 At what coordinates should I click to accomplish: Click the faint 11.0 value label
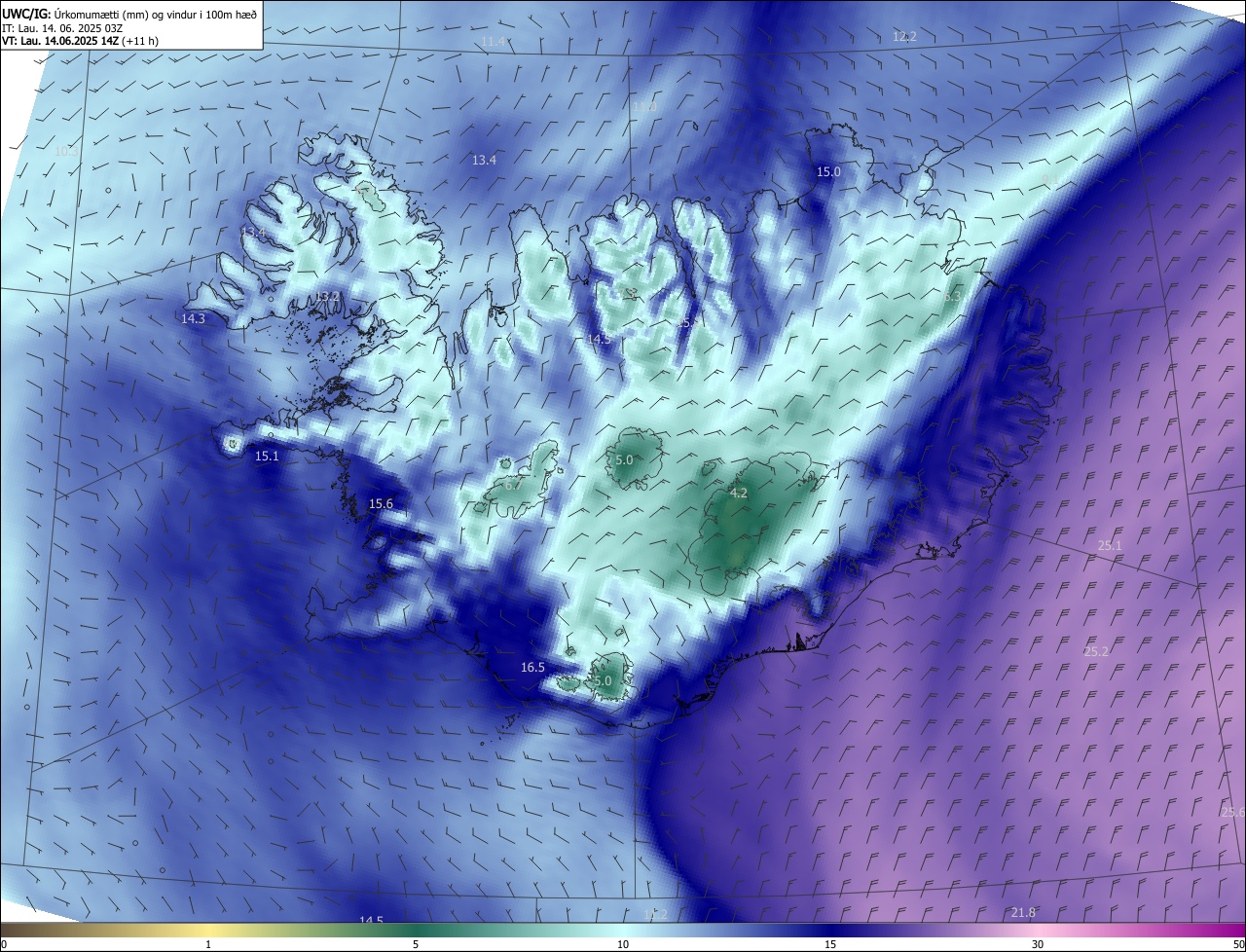tap(645, 106)
